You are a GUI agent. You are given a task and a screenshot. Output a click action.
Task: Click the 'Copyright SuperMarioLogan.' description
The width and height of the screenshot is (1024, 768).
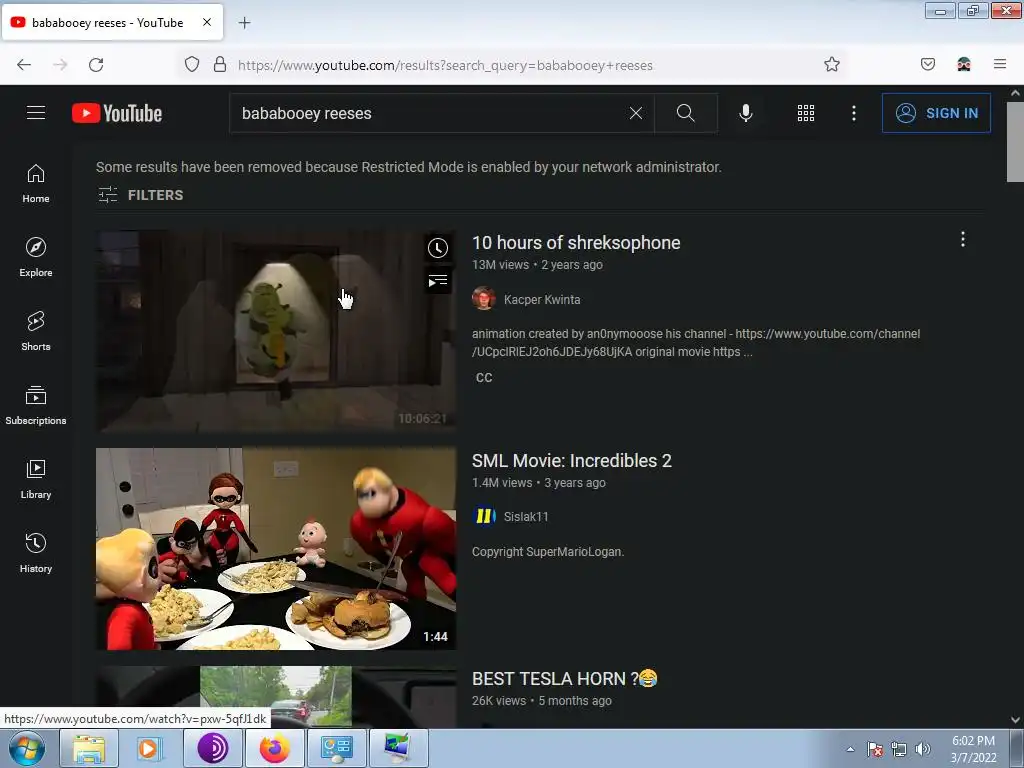(548, 552)
